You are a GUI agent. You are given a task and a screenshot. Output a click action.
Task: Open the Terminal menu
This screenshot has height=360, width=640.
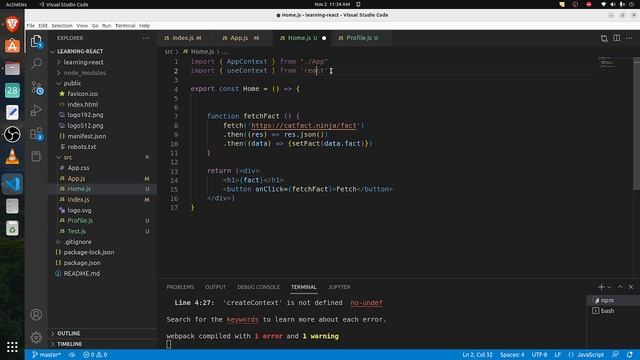pos(125,25)
